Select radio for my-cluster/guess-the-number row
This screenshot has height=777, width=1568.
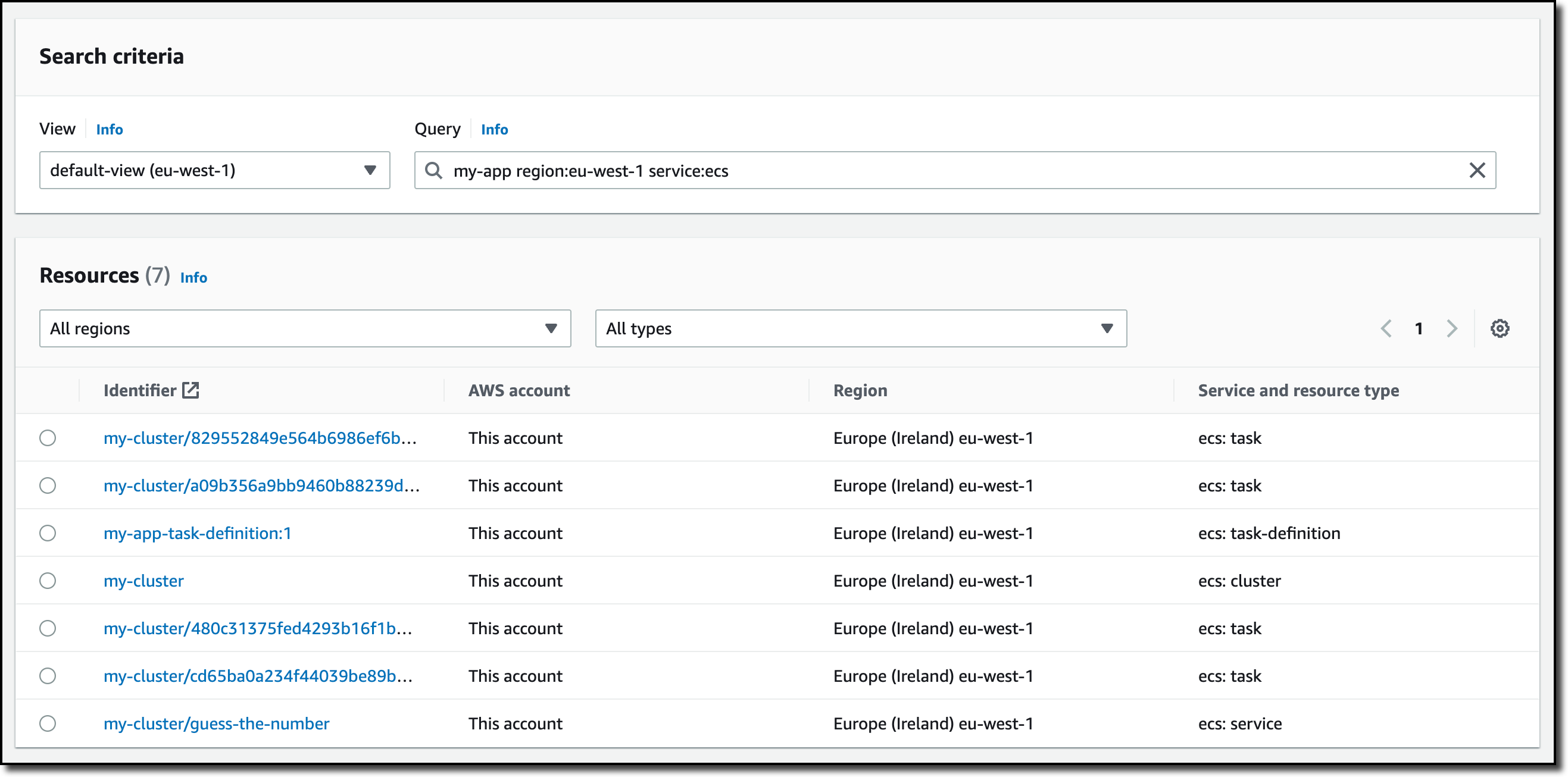(48, 723)
